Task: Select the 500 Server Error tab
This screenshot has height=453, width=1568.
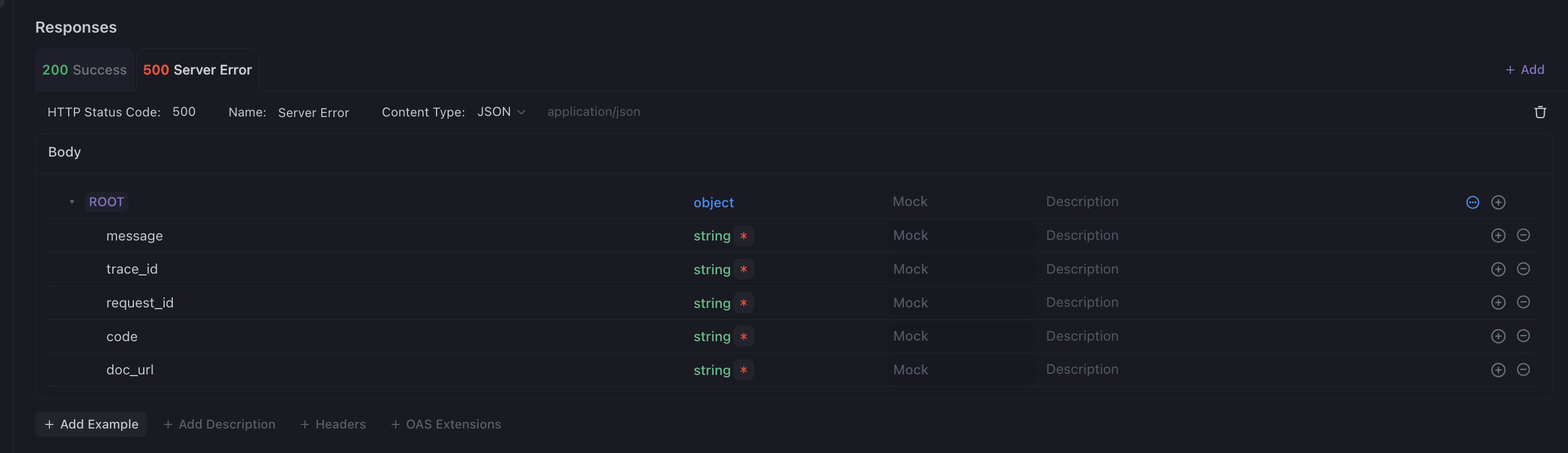Action: pos(197,70)
